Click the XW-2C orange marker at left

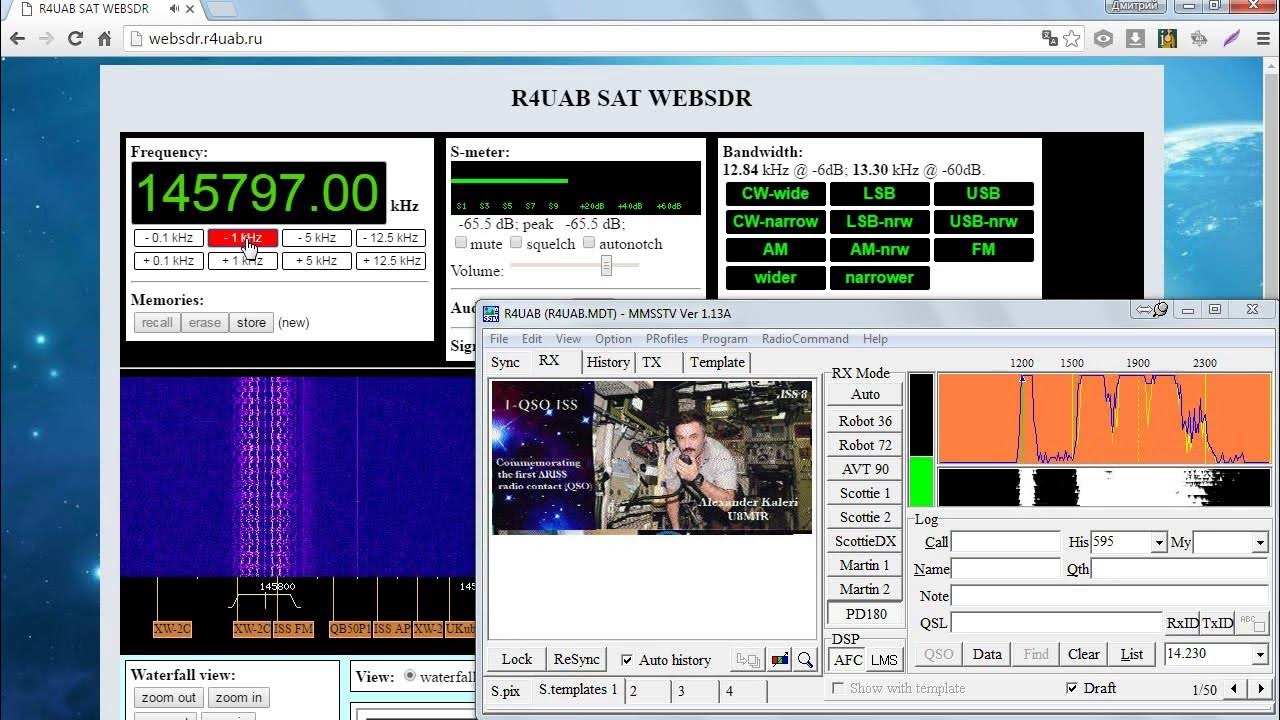[x=172, y=629]
